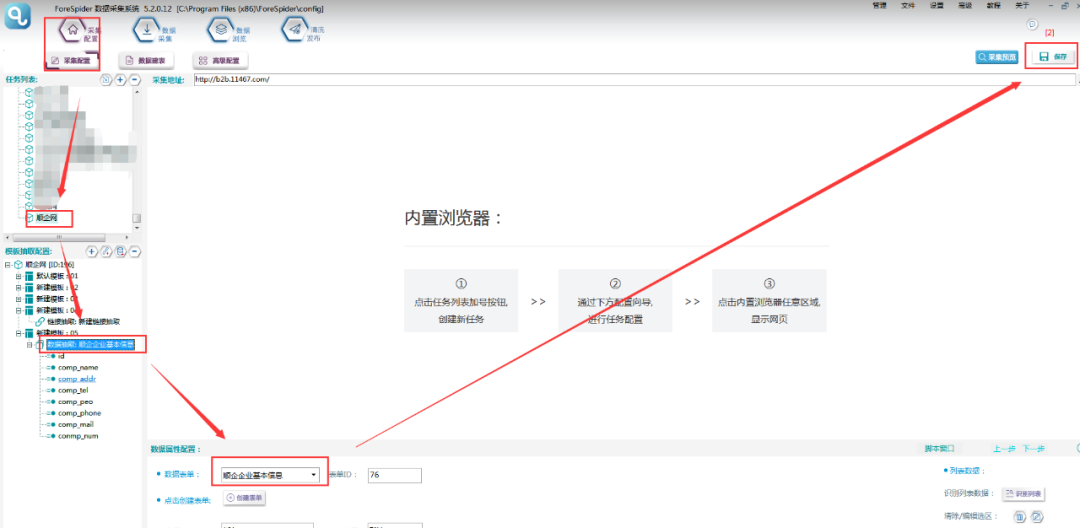
Task: Select the comp_peo field
Action: tap(75, 401)
